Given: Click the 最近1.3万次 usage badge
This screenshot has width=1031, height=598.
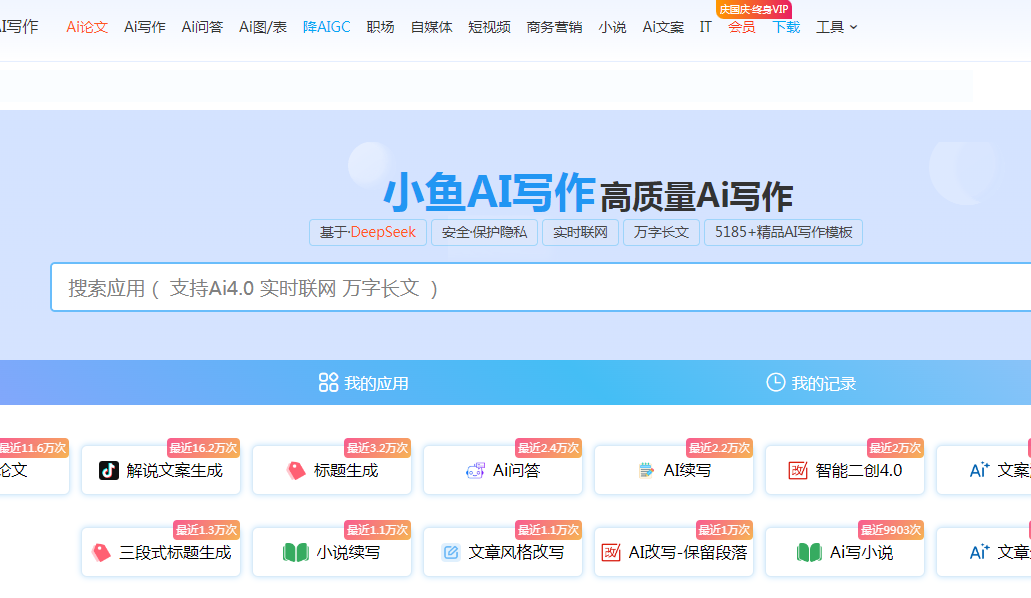Looking at the screenshot, I should (x=206, y=530).
